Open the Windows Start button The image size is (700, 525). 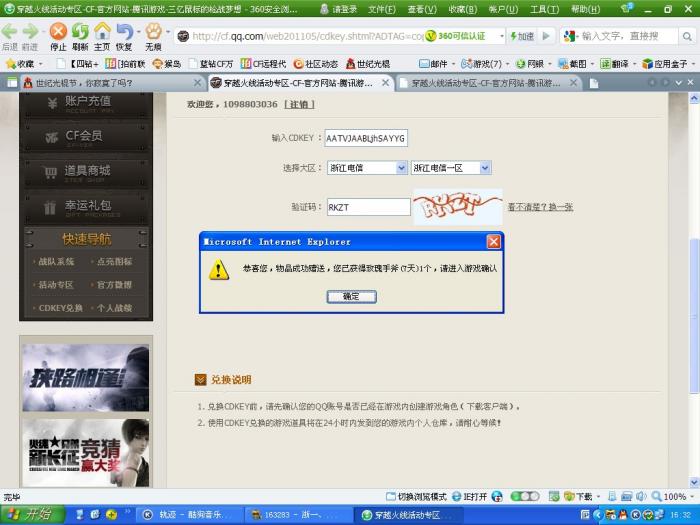pos(32,515)
